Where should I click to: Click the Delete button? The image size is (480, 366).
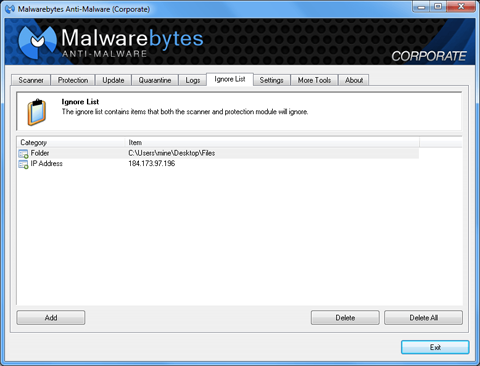(345, 317)
